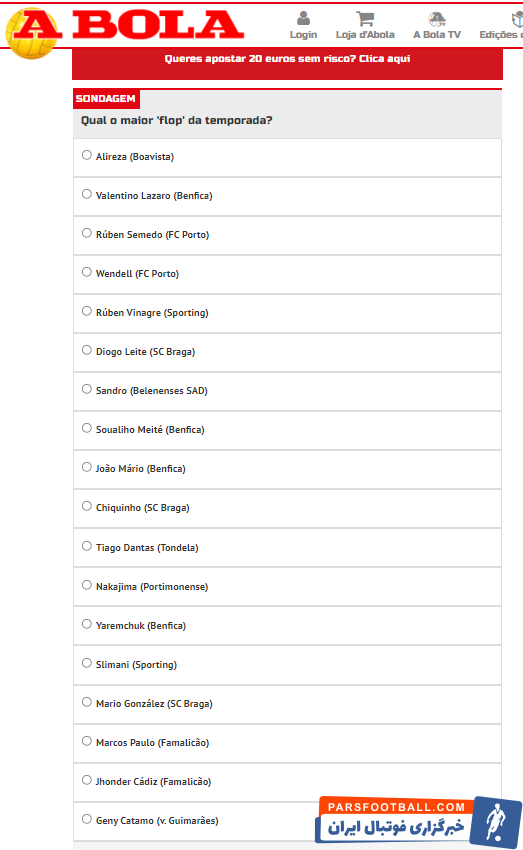The width and height of the screenshot is (523, 850).
Task: Click the Login text link
Action: (304, 35)
